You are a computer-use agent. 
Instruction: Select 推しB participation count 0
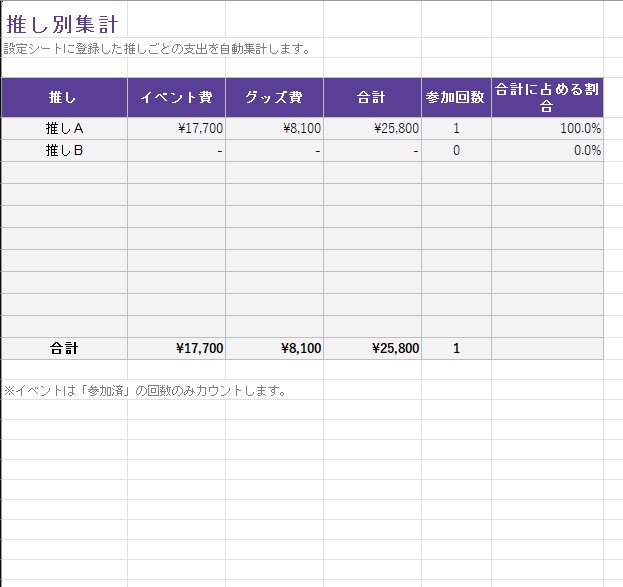457,151
